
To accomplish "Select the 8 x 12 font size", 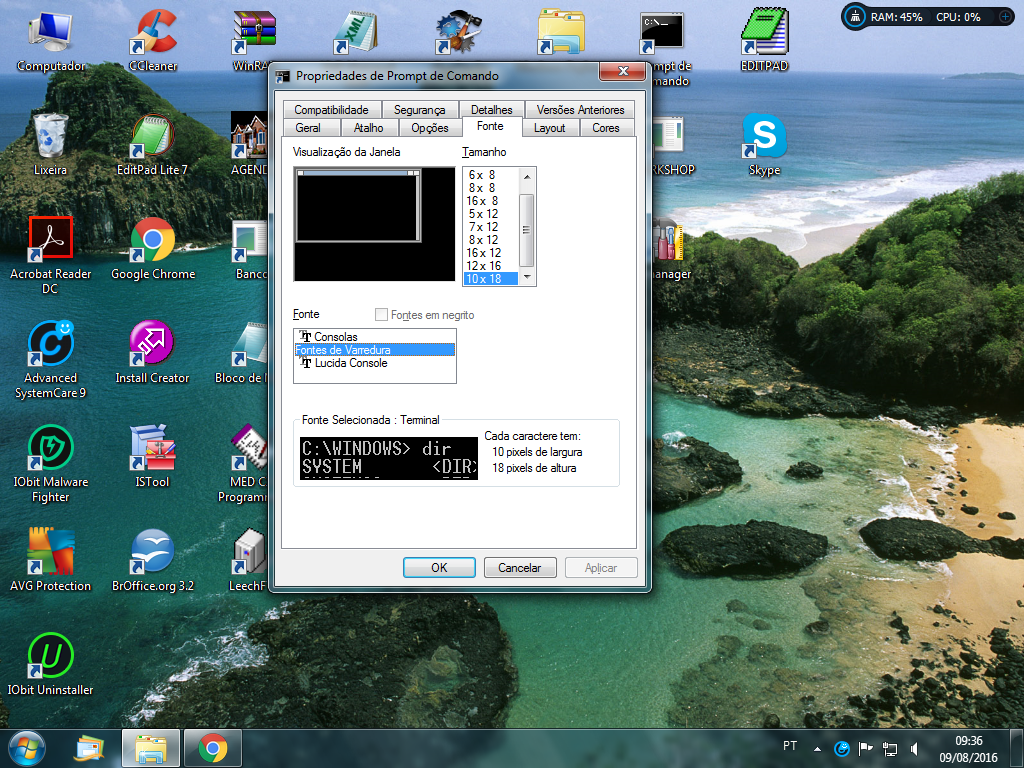I will pos(483,240).
